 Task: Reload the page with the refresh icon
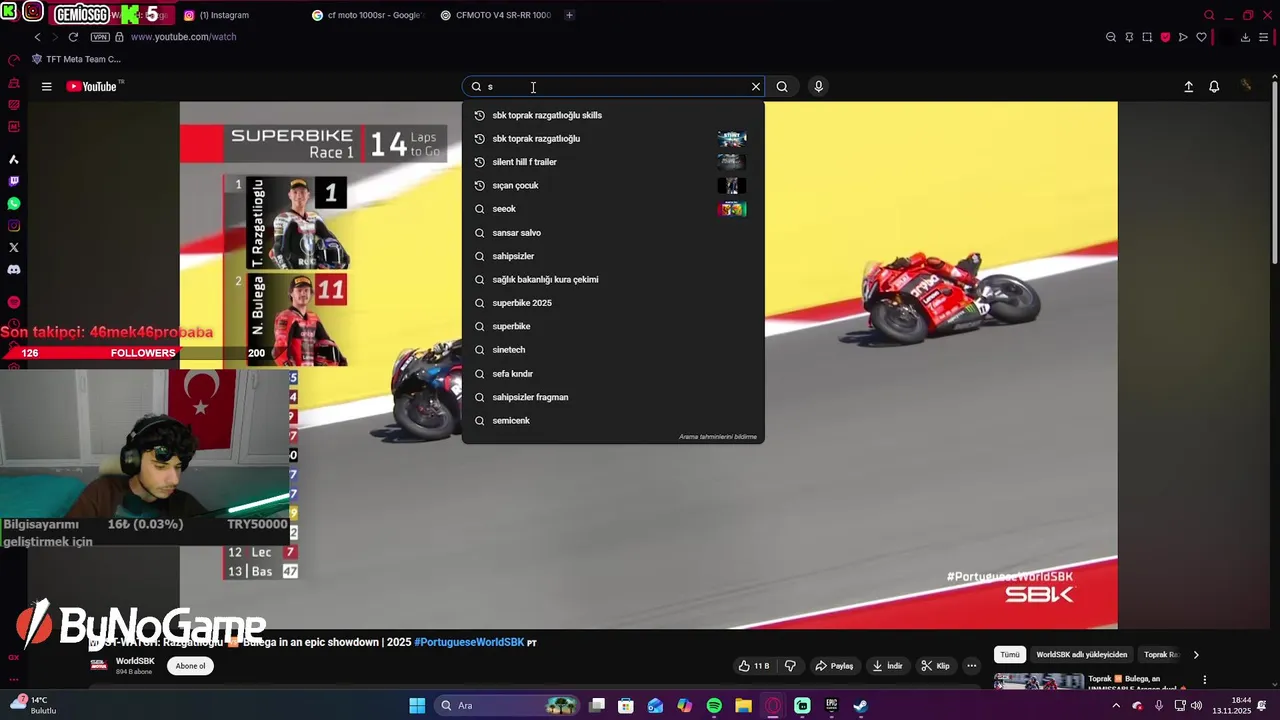(73, 37)
